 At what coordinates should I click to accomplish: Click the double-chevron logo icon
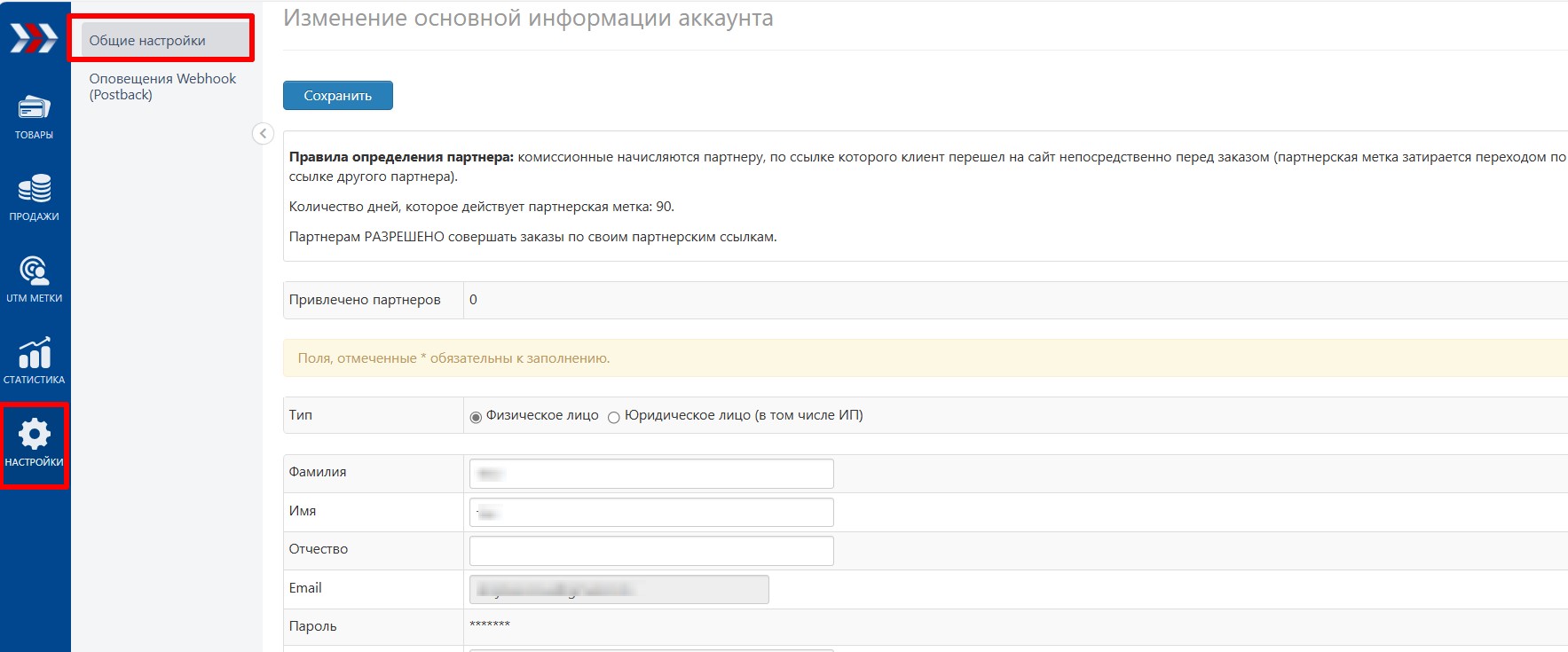[x=34, y=38]
